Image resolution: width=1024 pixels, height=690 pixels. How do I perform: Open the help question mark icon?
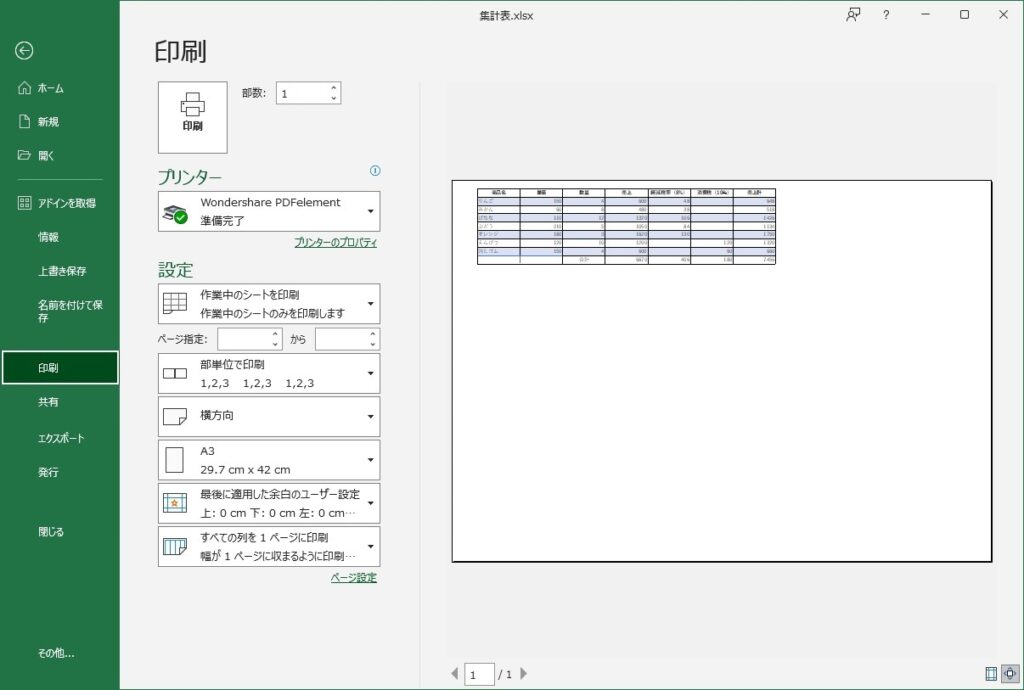tap(886, 15)
